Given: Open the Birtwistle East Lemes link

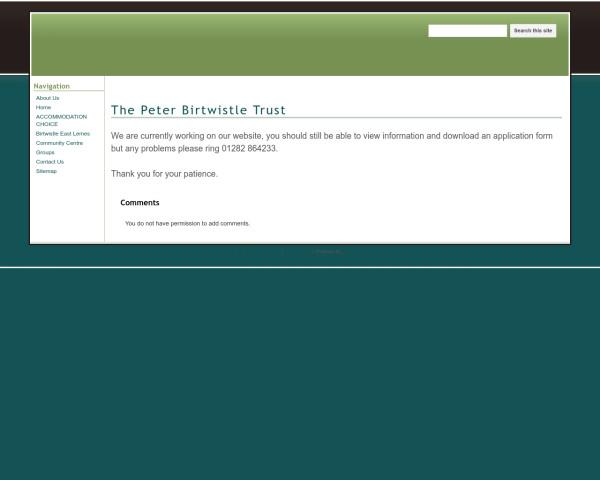Looking at the screenshot, I should click(63, 134).
